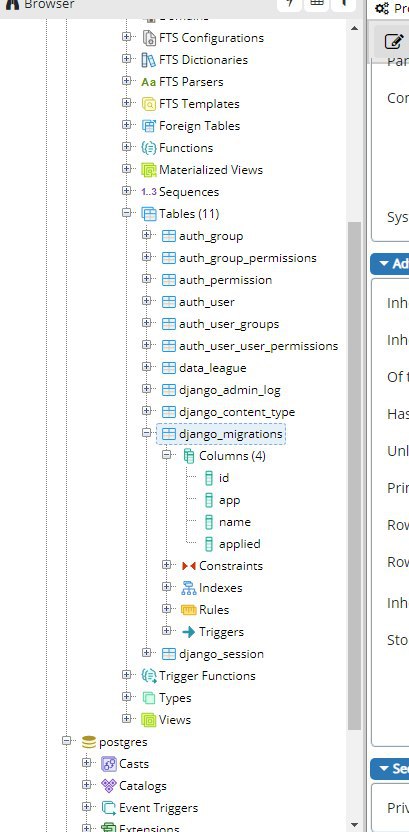Expand the Constraints node
Viewport: 409px width, 832px height.
(x=167, y=565)
